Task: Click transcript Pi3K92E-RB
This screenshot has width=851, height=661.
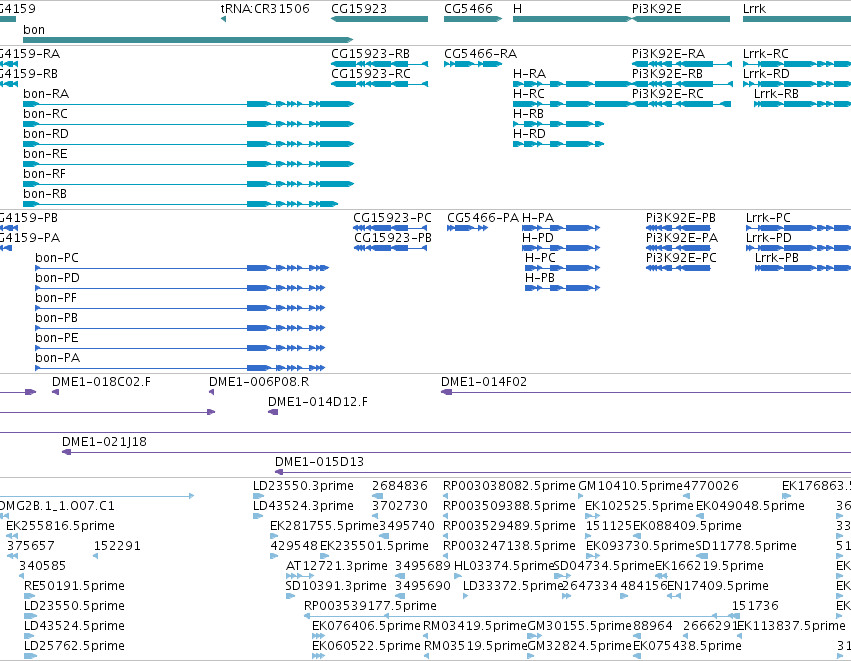Action: 668,74
